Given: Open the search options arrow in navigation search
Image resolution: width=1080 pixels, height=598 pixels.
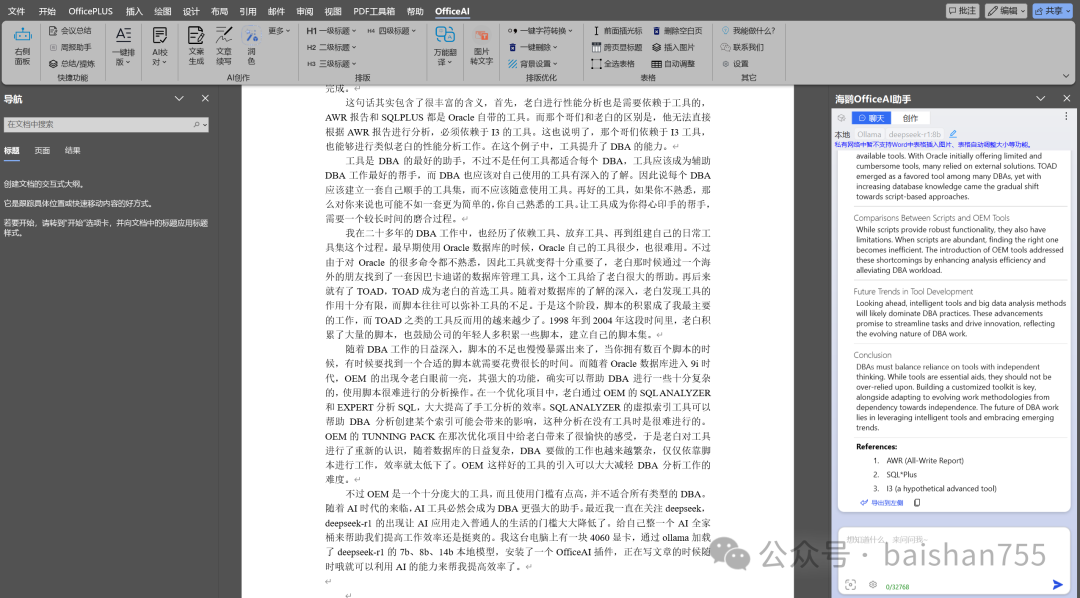Looking at the screenshot, I should coord(205,125).
